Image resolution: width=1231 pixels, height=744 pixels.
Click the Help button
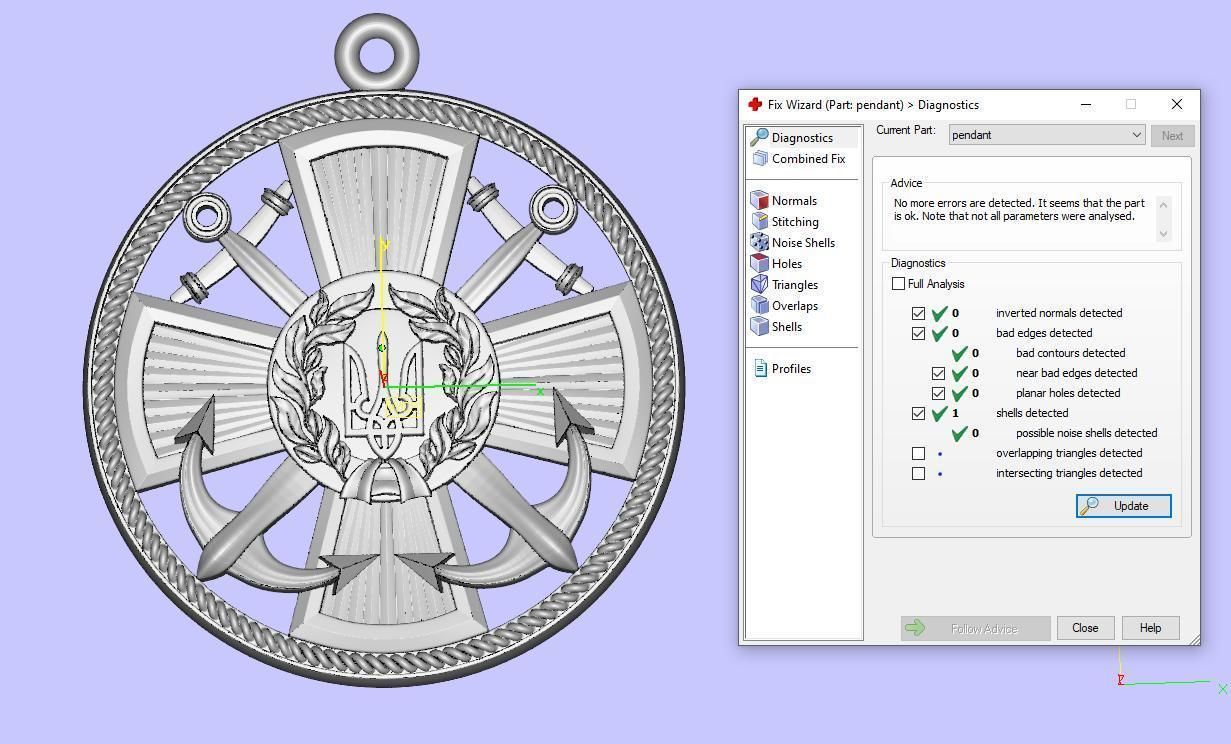coord(1150,628)
